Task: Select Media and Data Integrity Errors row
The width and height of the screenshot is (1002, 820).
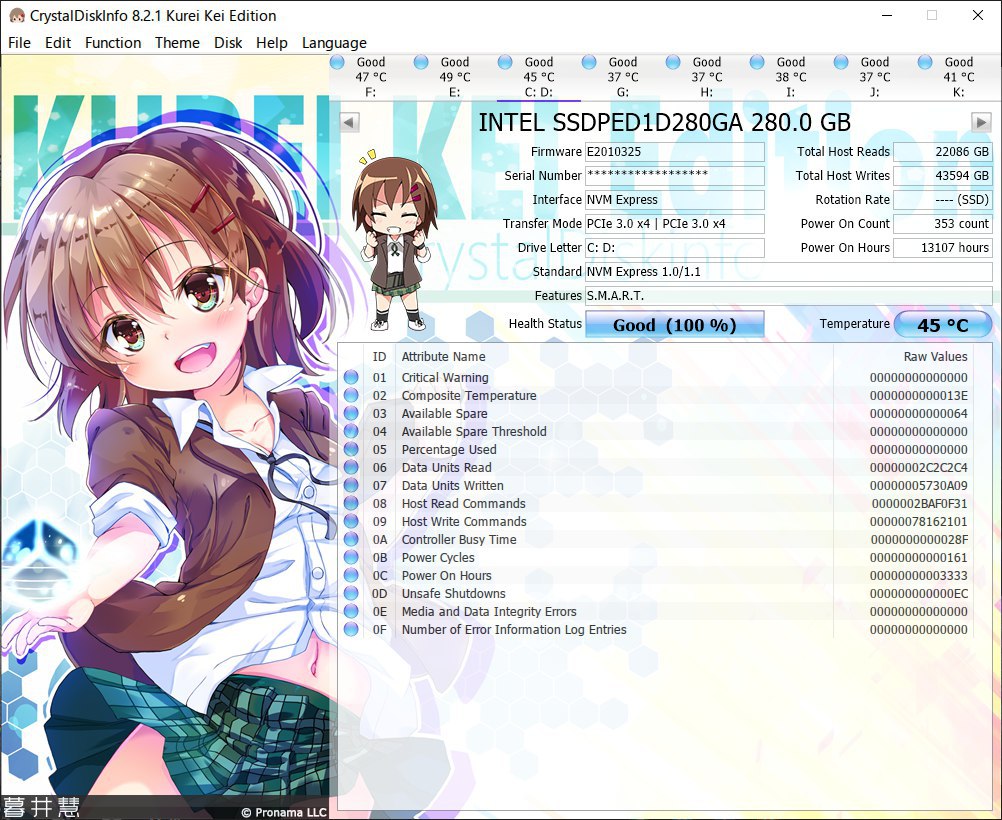Action: tap(665, 612)
